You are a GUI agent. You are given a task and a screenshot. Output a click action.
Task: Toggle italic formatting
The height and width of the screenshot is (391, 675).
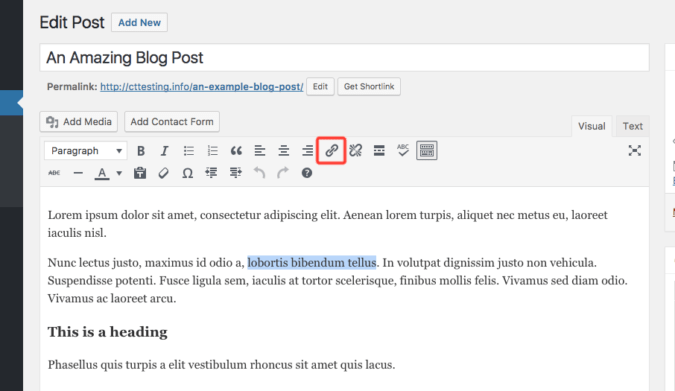point(164,151)
